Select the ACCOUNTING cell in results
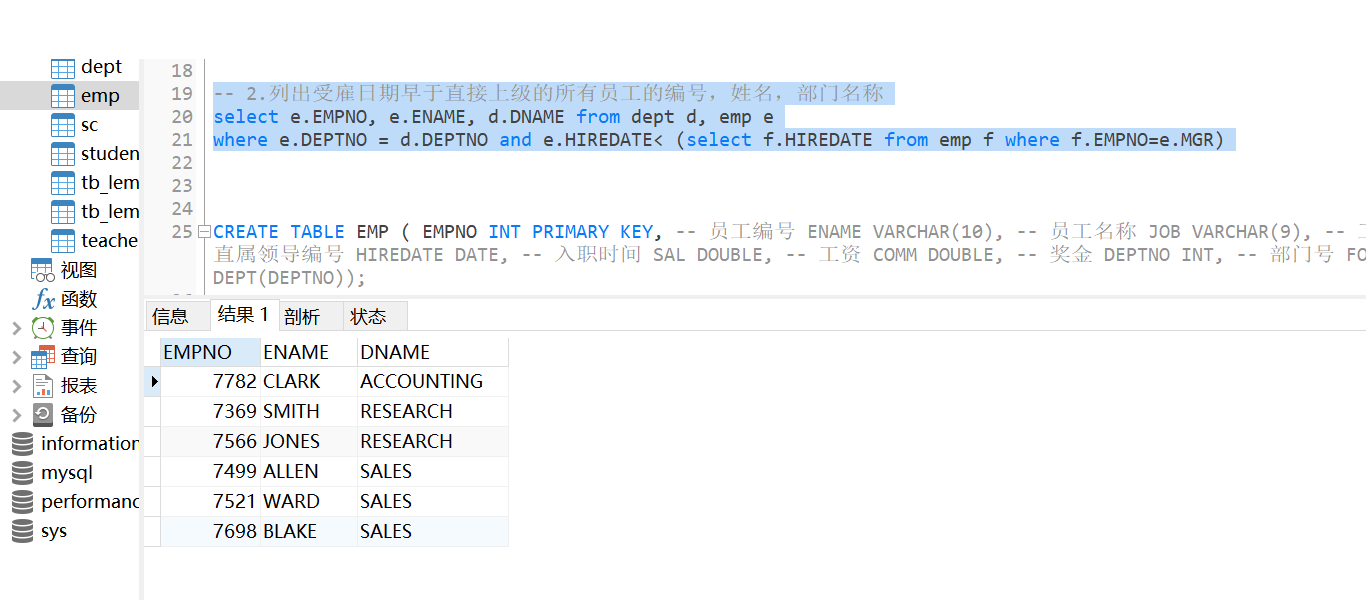Viewport: 1366px width, 600px height. click(421, 382)
